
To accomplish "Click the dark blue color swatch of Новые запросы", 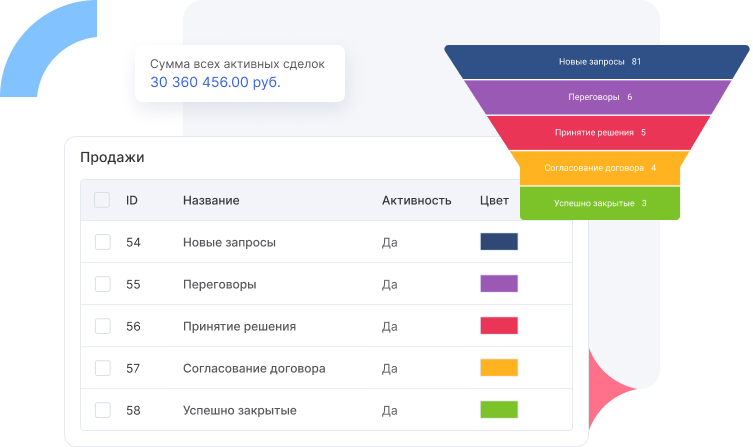I will 499,242.
